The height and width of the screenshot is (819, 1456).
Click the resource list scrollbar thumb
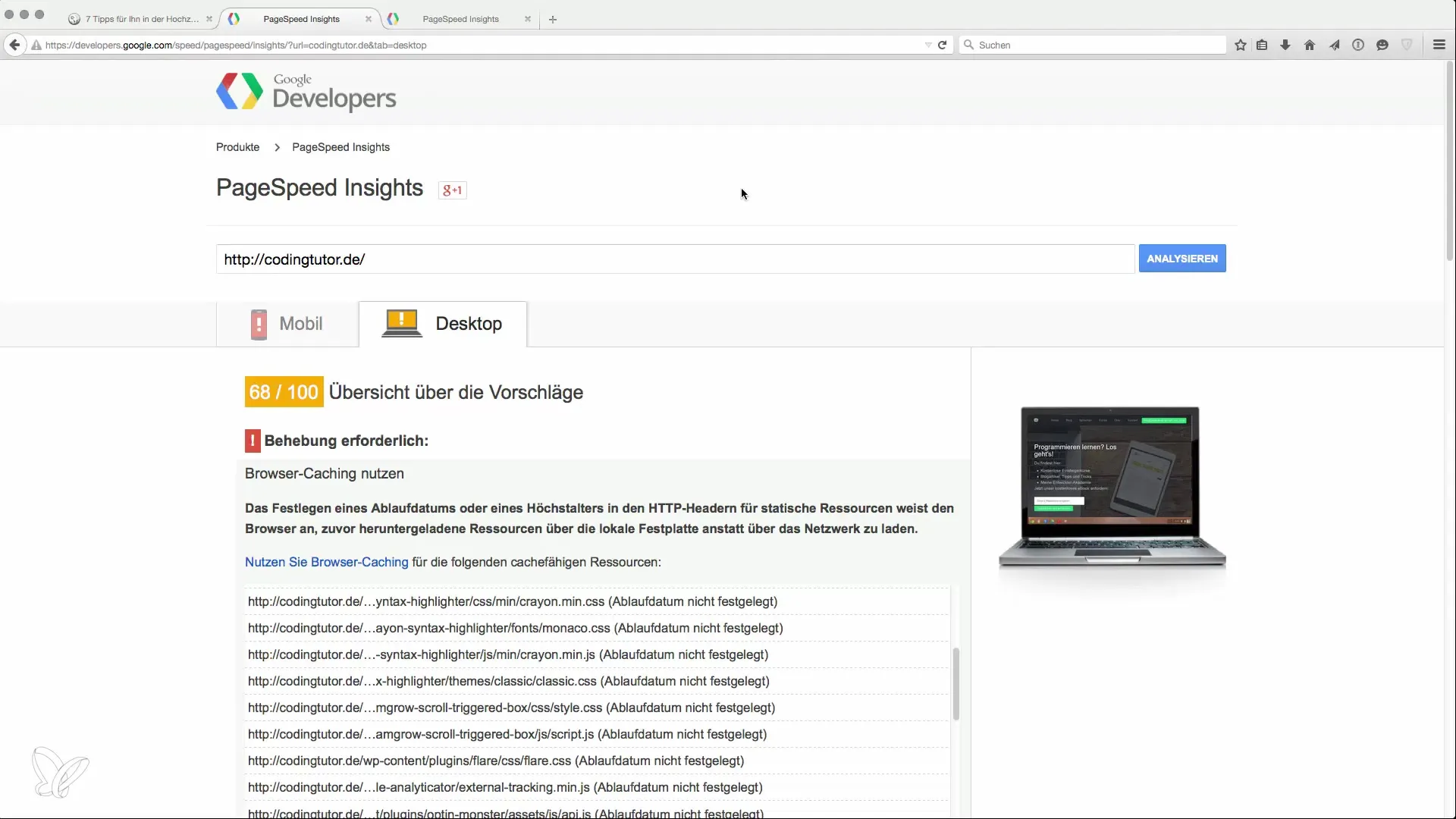[956, 683]
